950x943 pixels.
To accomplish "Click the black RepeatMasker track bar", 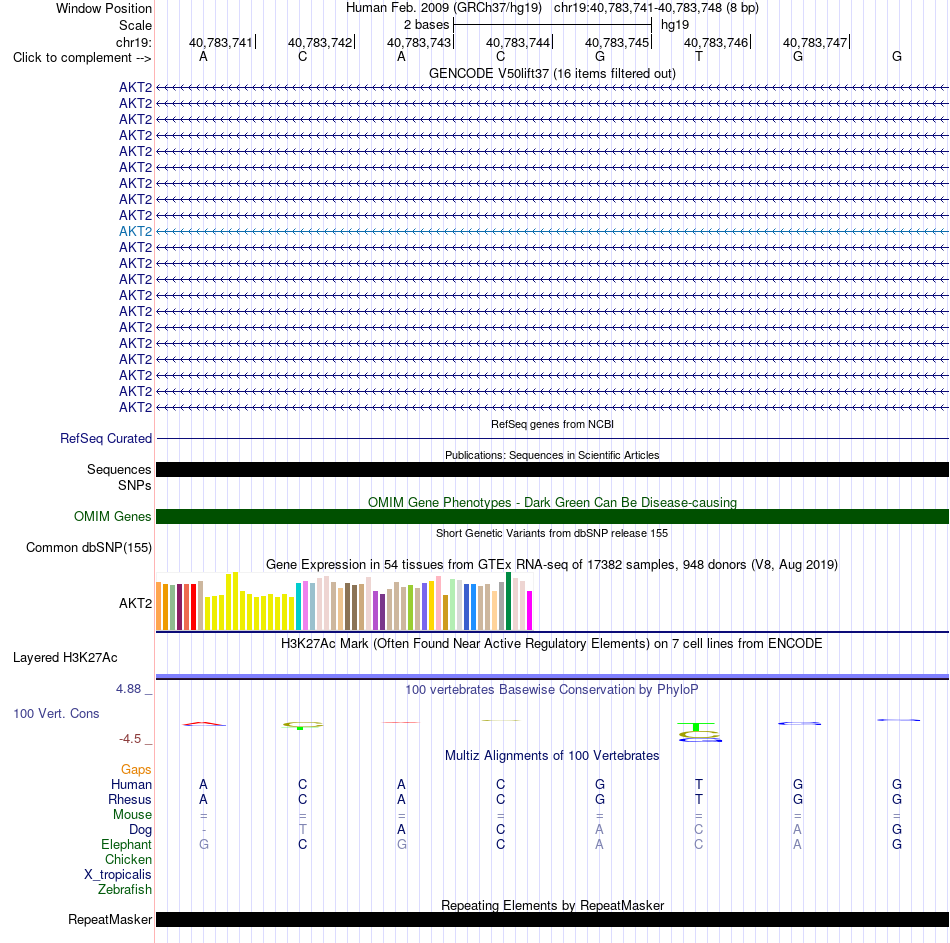I will pyautogui.click(x=553, y=919).
